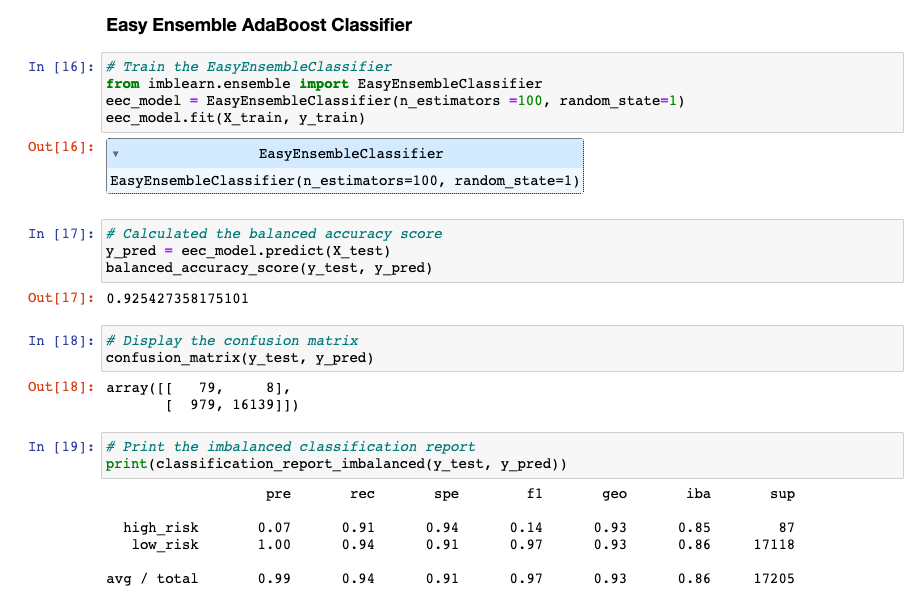Click the line 'y_pred = eec_model.predict(X_test)'

[248, 251]
